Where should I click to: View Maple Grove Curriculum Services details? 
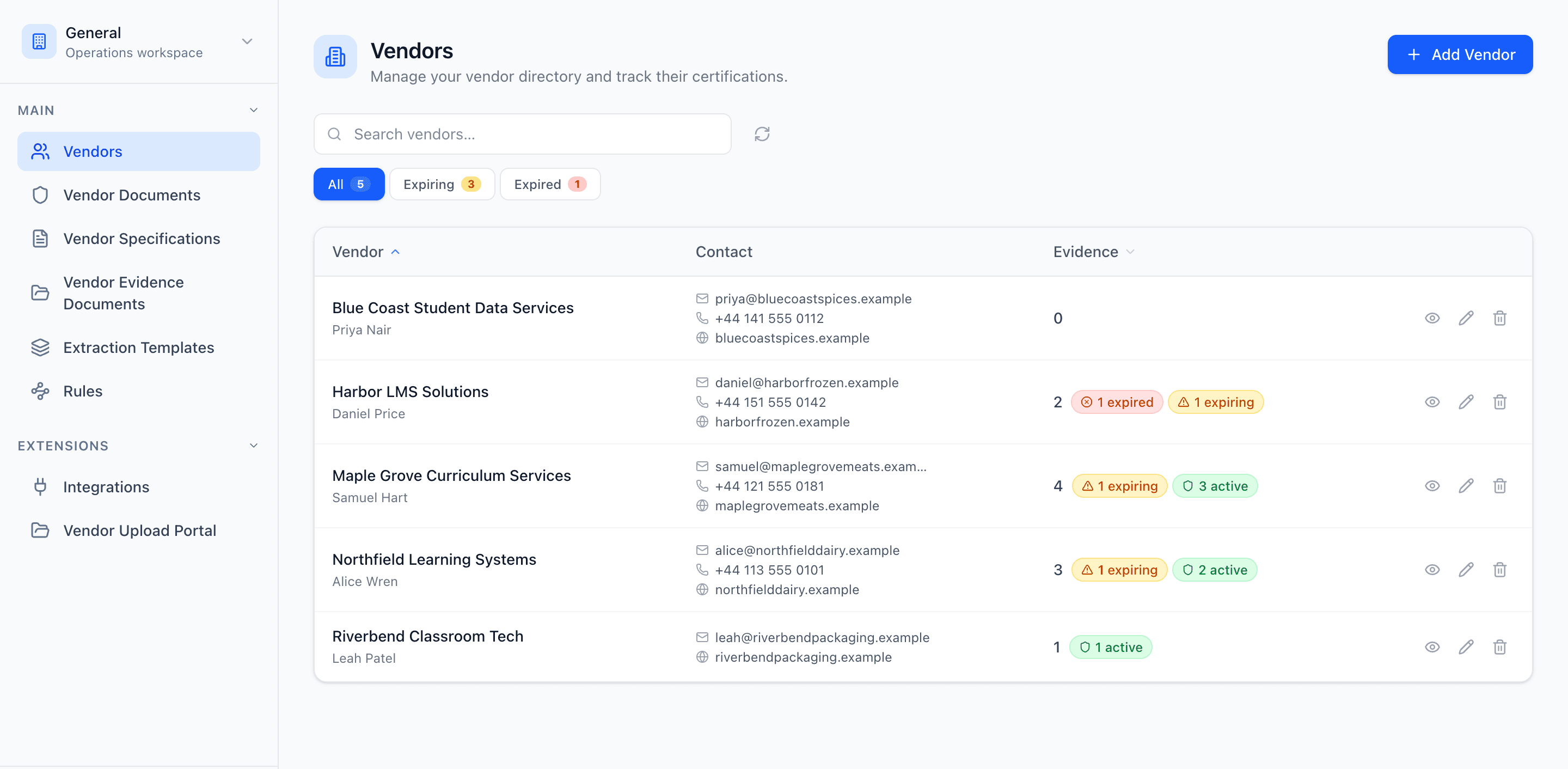point(1432,486)
